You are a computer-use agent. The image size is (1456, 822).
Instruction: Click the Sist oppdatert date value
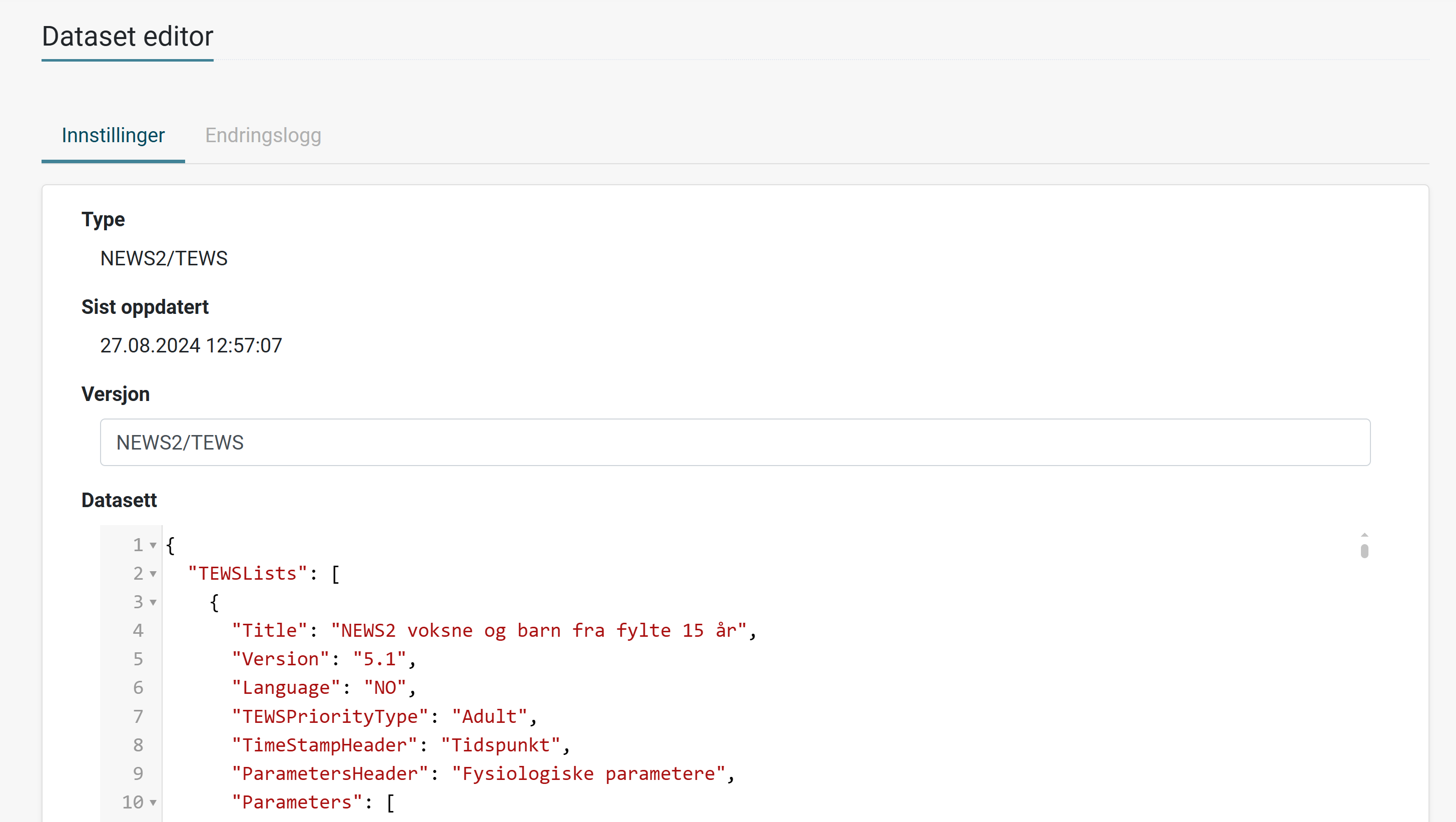click(x=191, y=345)
